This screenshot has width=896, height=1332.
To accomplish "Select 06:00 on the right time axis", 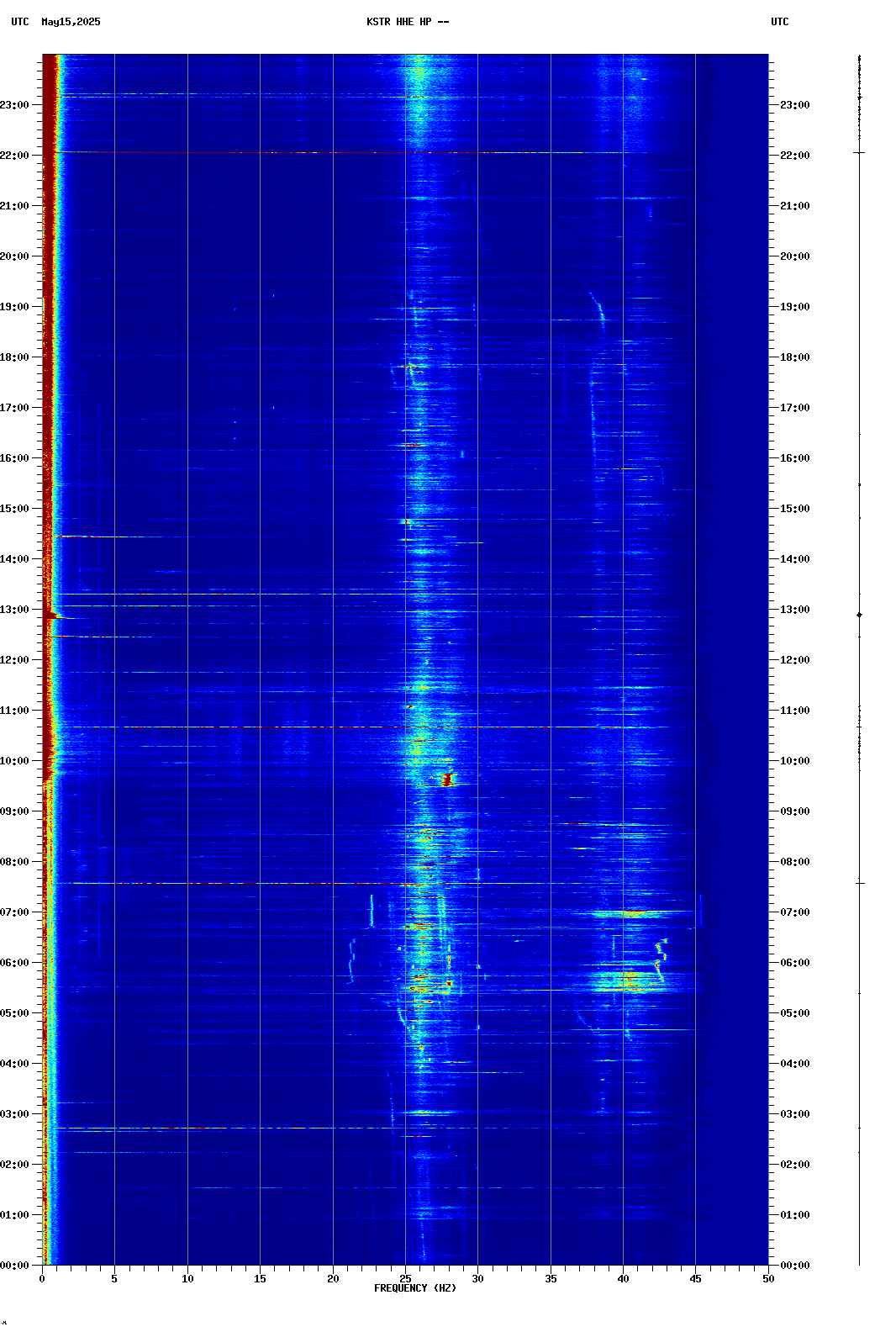I will (x=795, y=963).
